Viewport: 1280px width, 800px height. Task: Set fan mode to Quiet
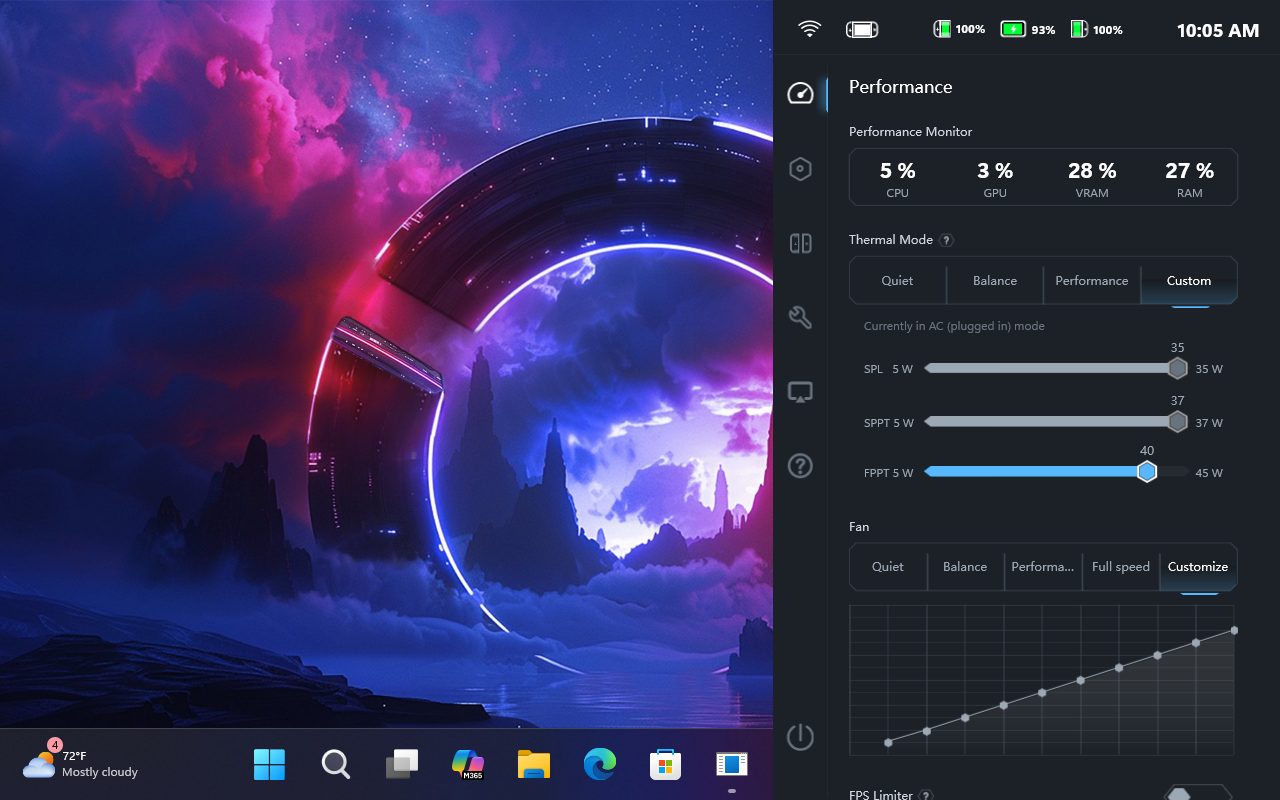click(887, 567)
